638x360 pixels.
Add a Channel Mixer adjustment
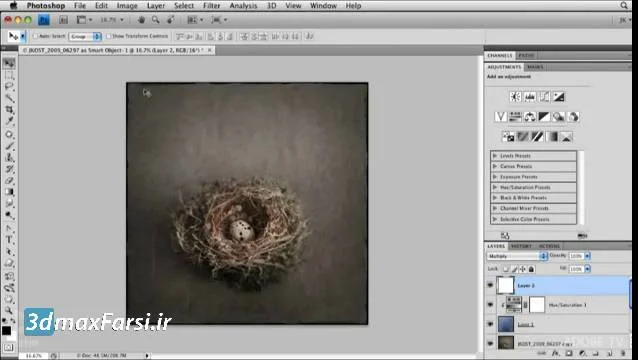coord(573,117)
